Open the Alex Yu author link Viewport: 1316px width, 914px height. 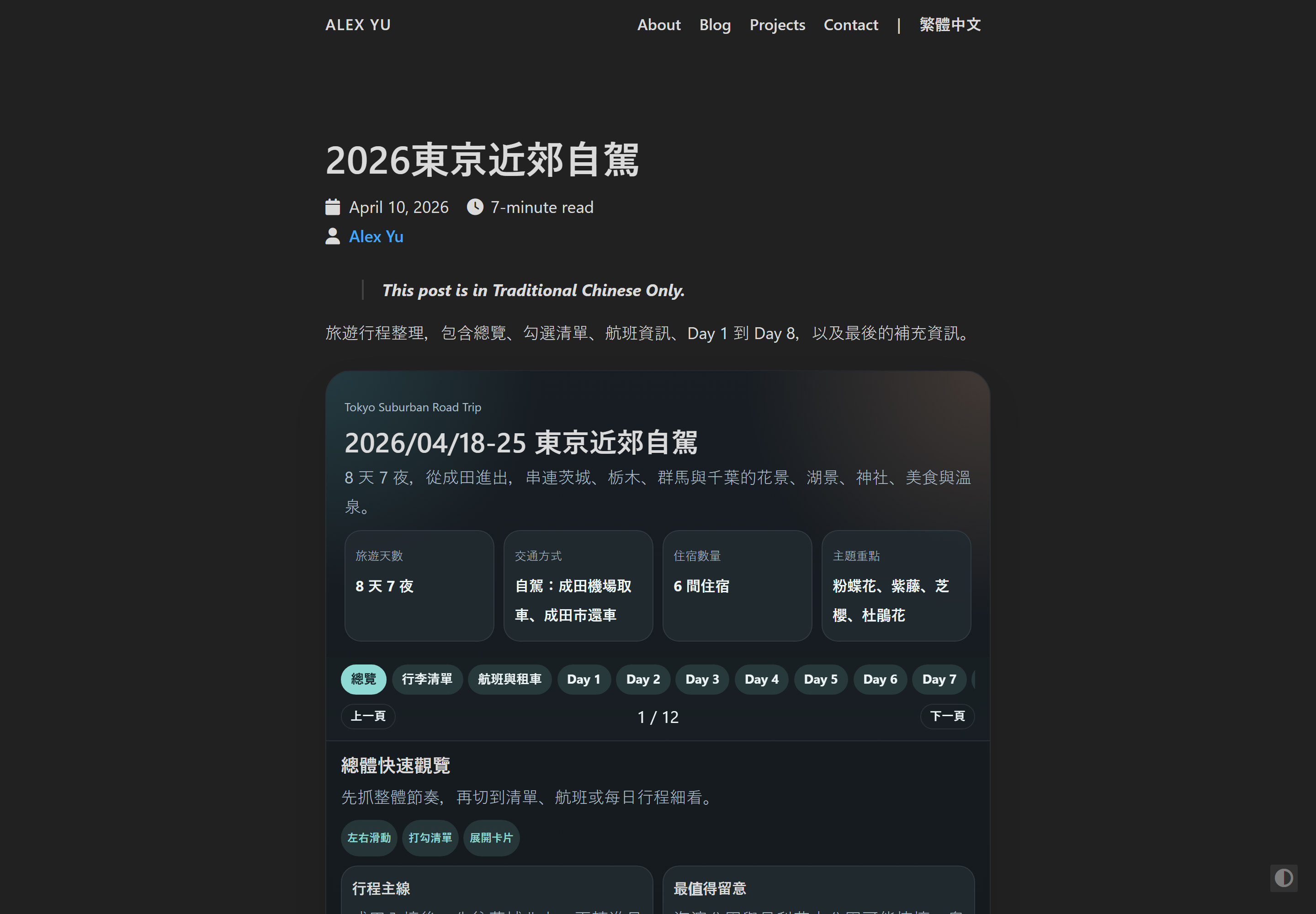[376, 237]
